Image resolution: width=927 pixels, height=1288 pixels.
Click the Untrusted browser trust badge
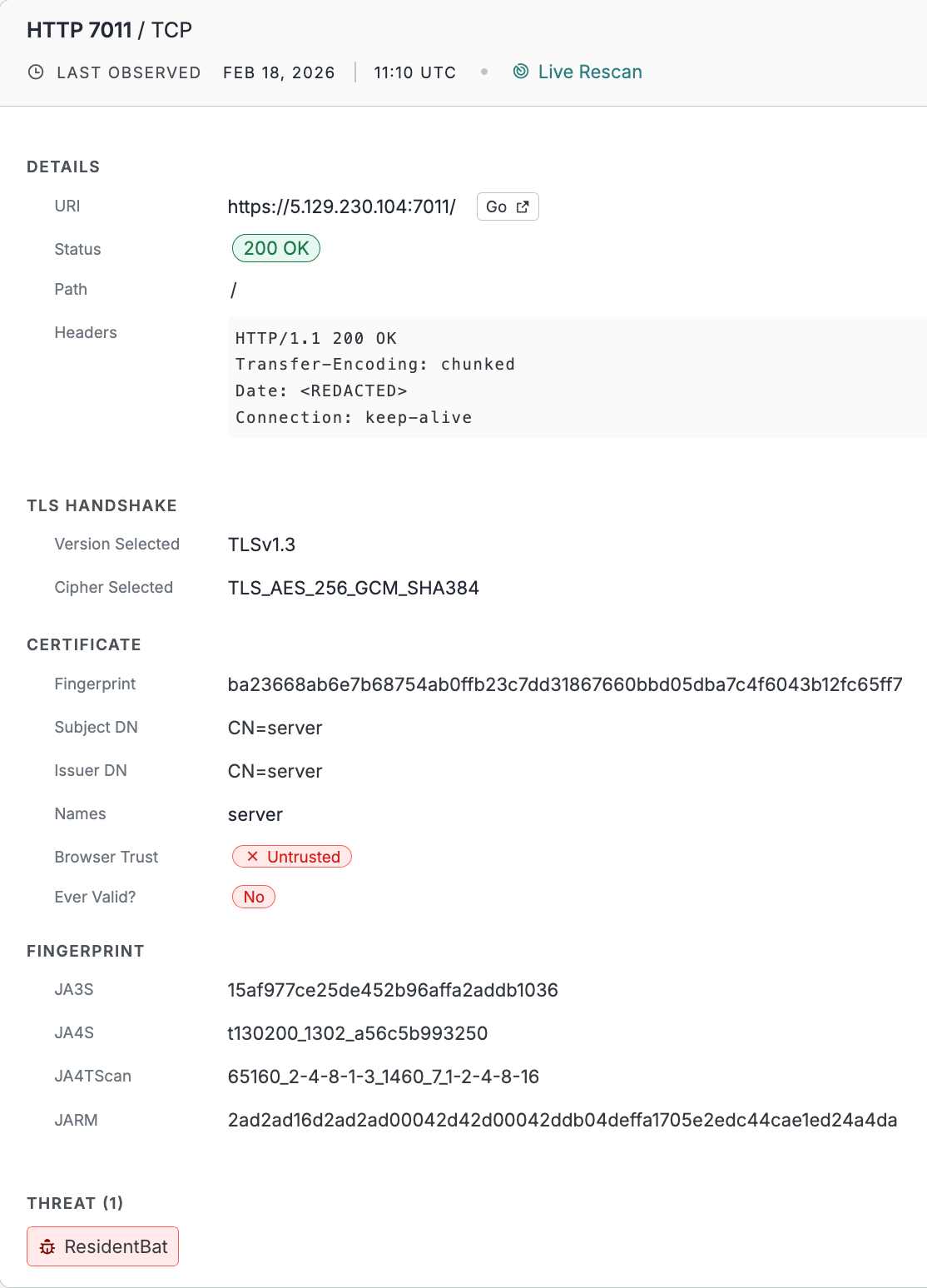coord(292,857)
